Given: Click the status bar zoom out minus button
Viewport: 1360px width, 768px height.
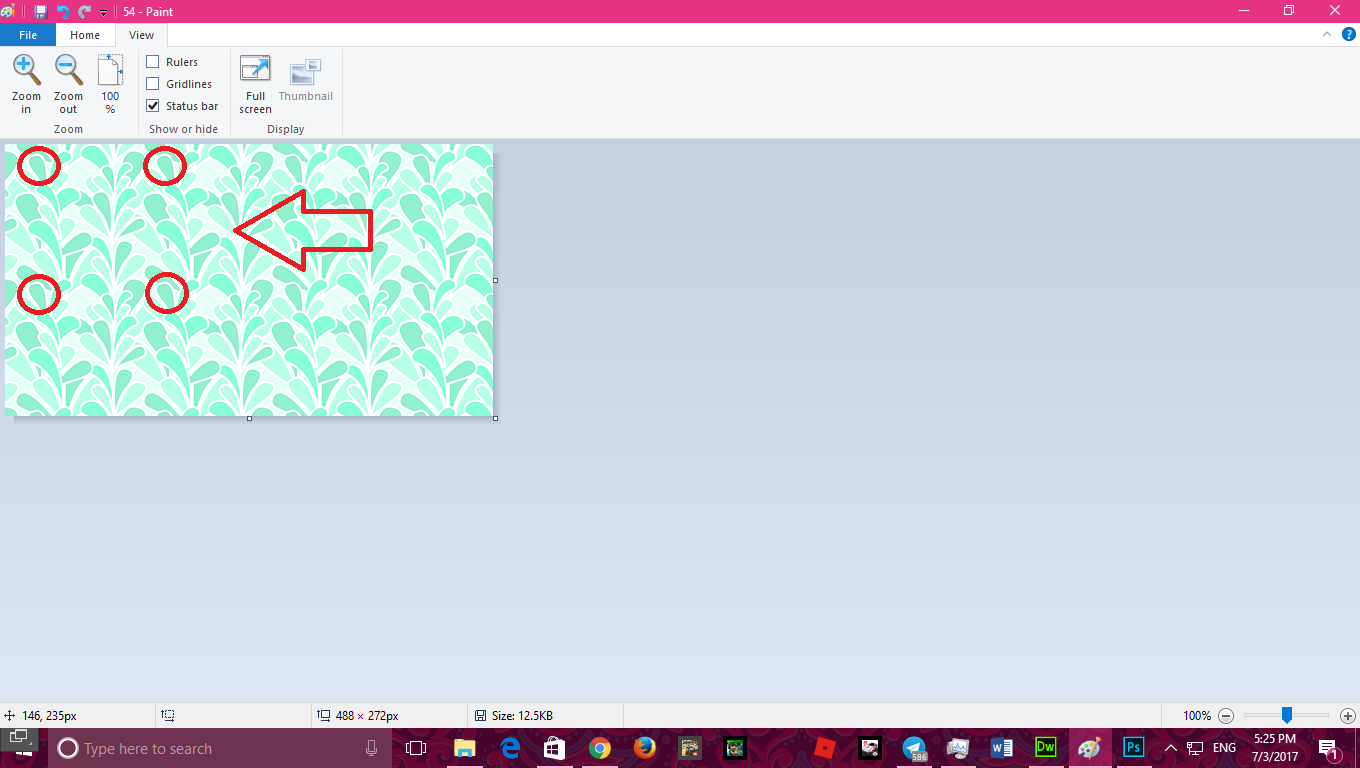Looking at the screenshot, I should pos(1226,716).
